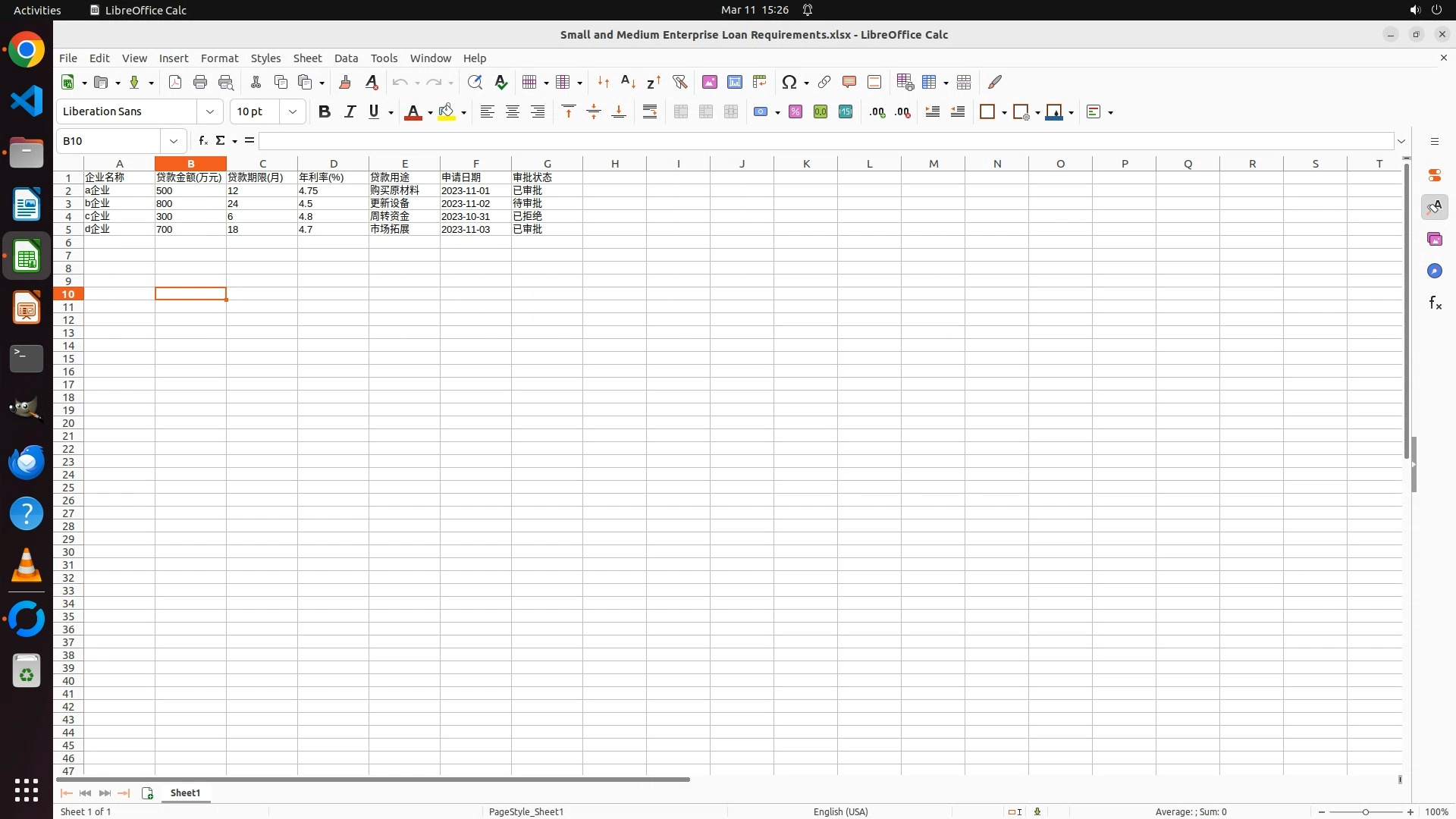Open the Data menu

(x=346, y=58)
